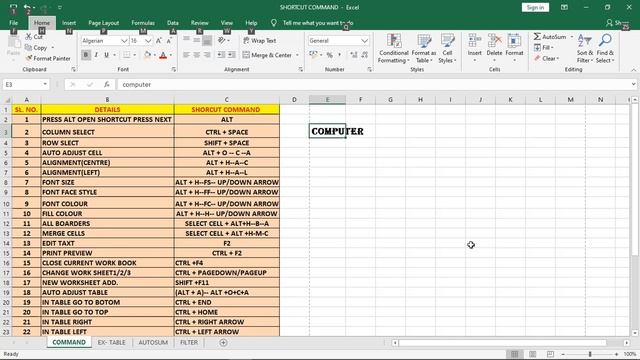This screenshot has height=360, width=640.
Task: Click the Decrease Decimal icon
Action: pos(364,55)
